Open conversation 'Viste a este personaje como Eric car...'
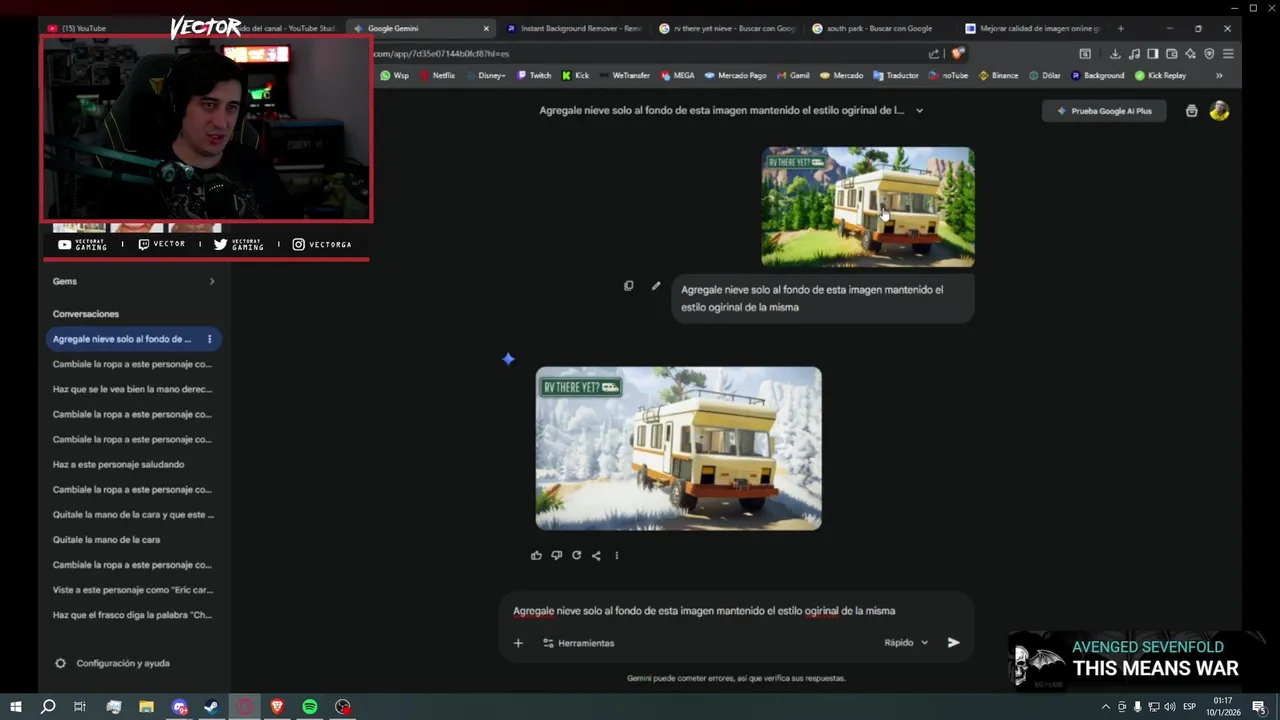 coord(133,590)
